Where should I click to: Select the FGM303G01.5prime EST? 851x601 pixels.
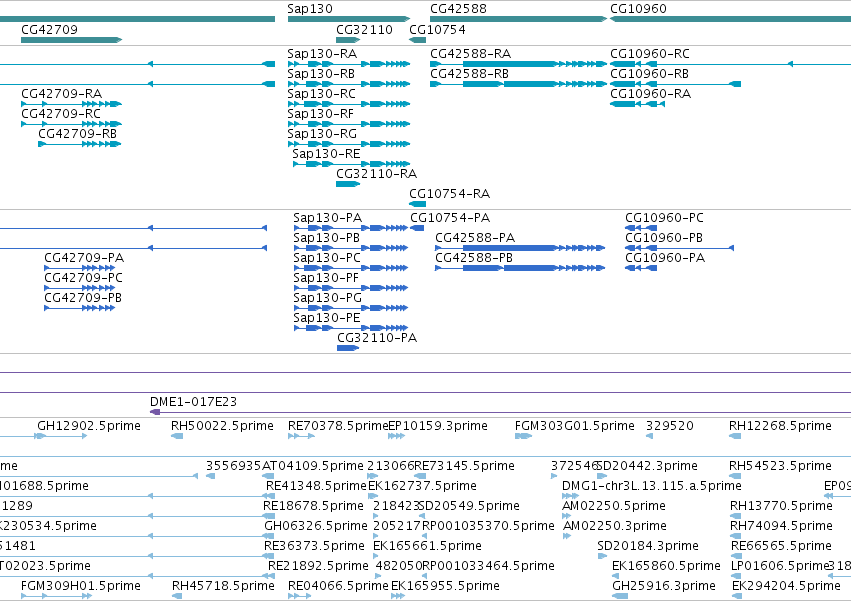pyautogui.click(x=523, y=436)
